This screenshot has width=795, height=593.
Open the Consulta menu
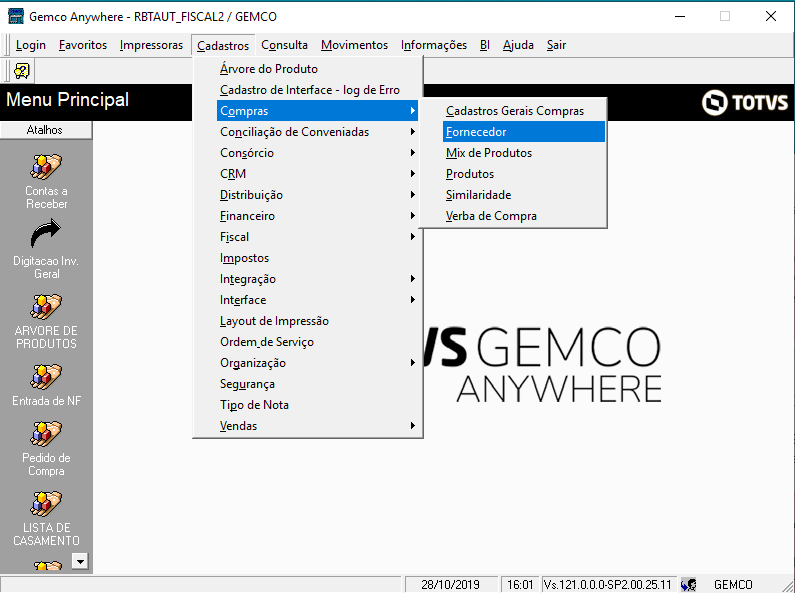pyautogui.click(x=284, y=45)
